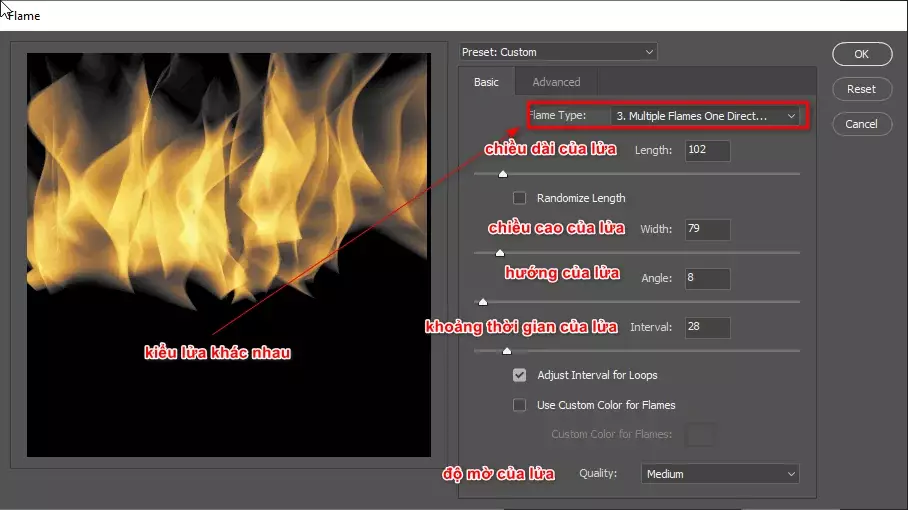Screen dimensions: 908x510
Task: Click the Width value field
Action: pos(707,229)
